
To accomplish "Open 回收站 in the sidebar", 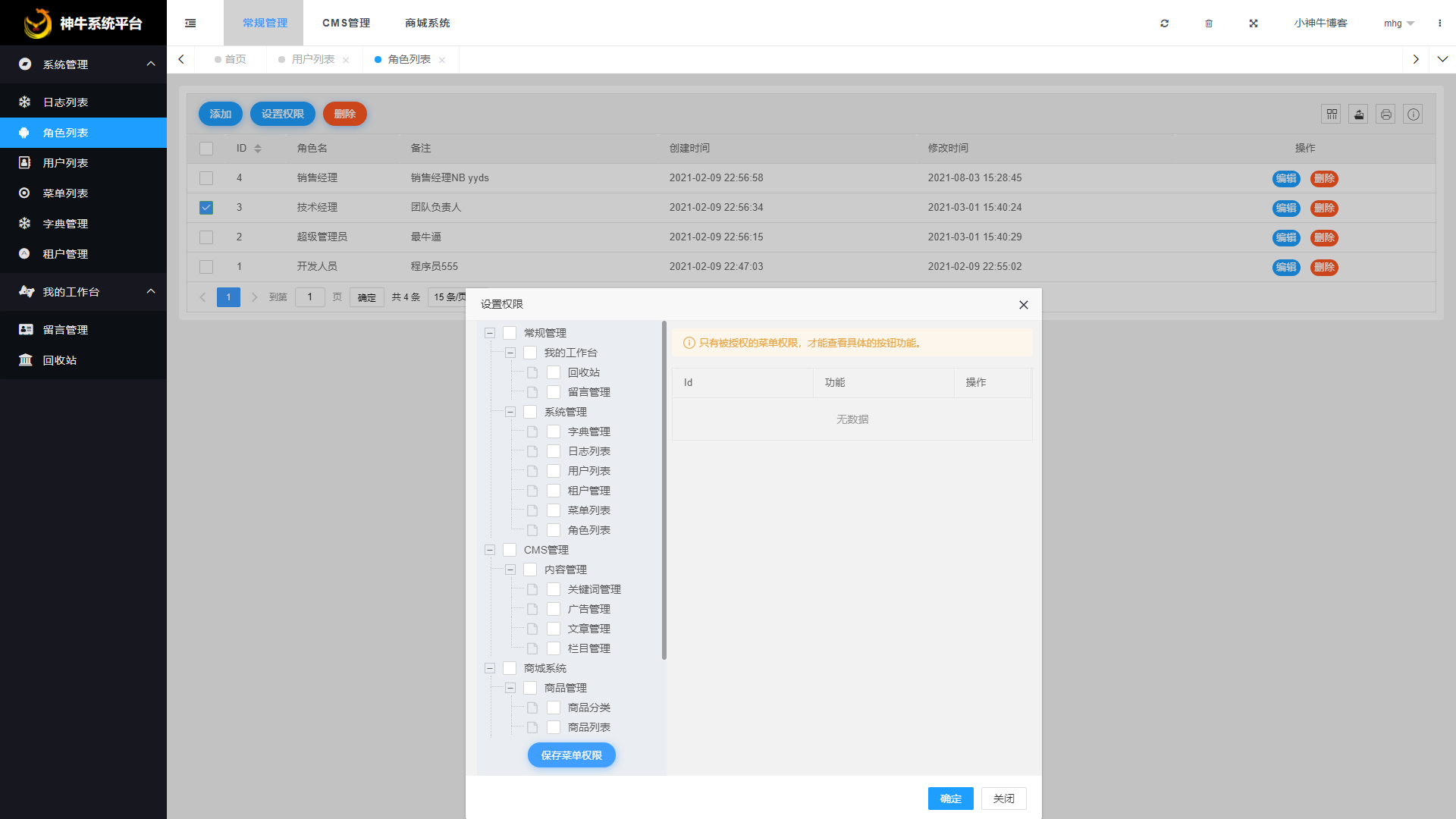I will point(59,360).
